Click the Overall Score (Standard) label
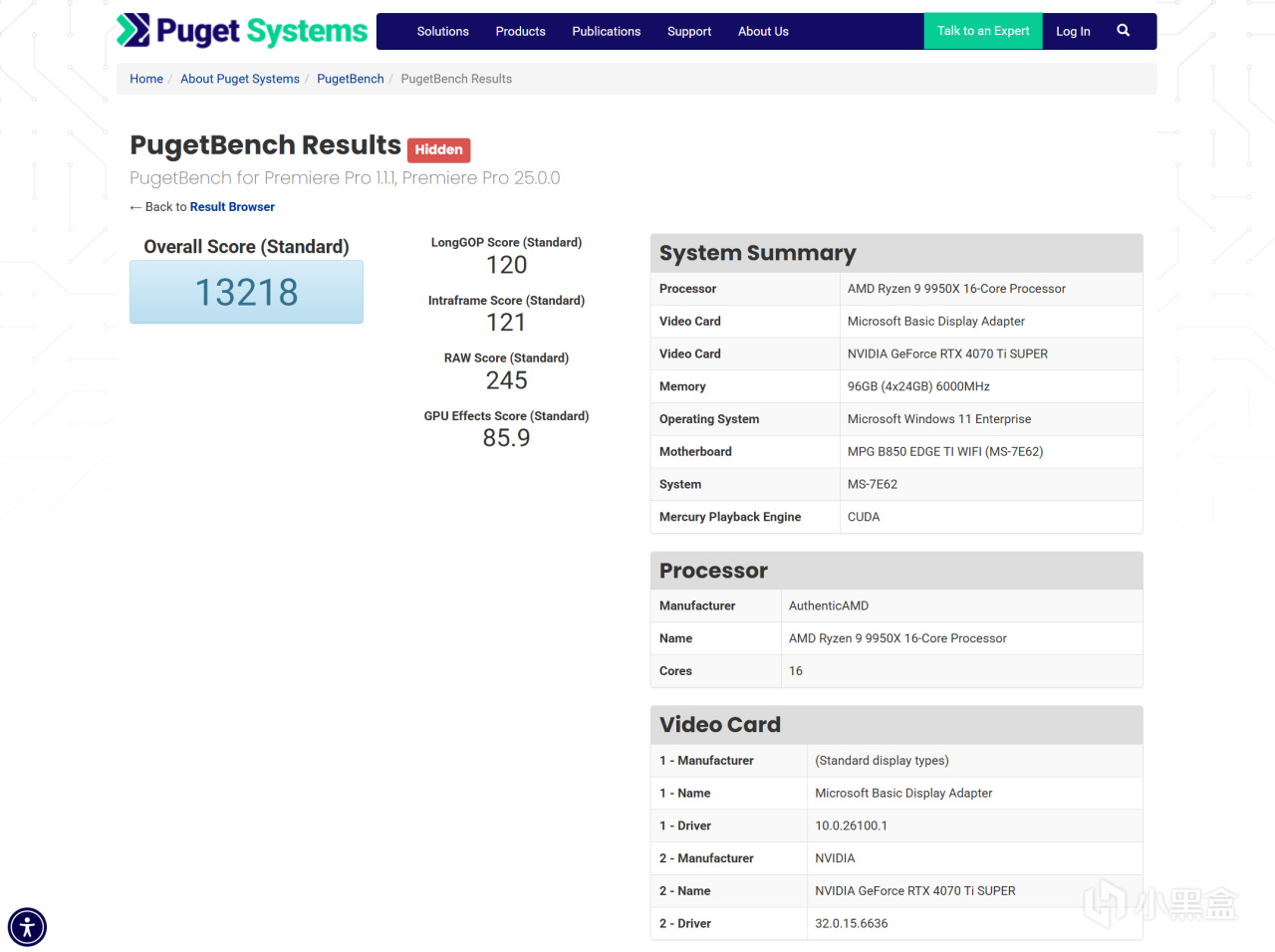This screenshot has width=1275, height=952. [246, 247]
